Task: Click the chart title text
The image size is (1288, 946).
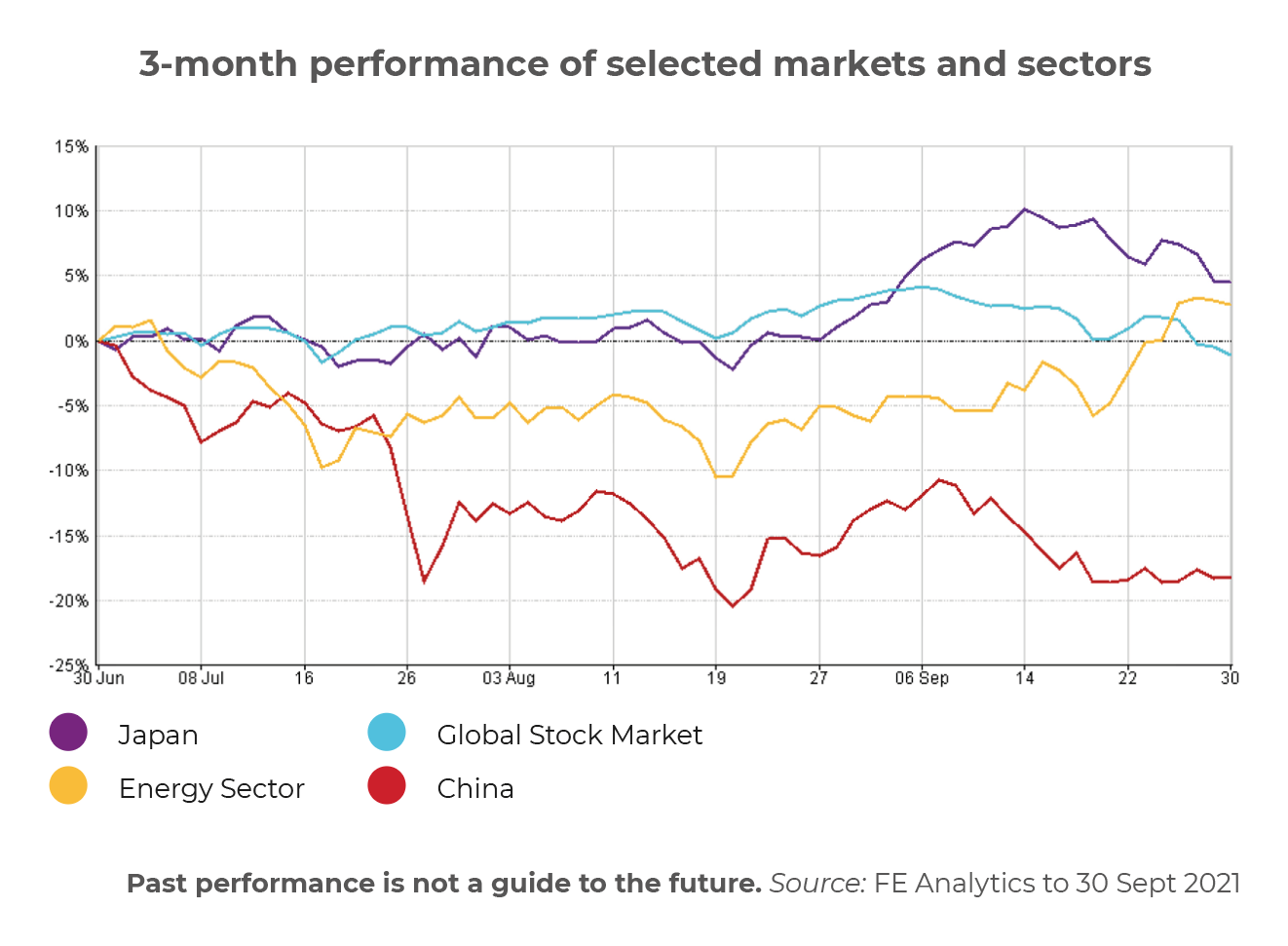Action: pos(645,64)
